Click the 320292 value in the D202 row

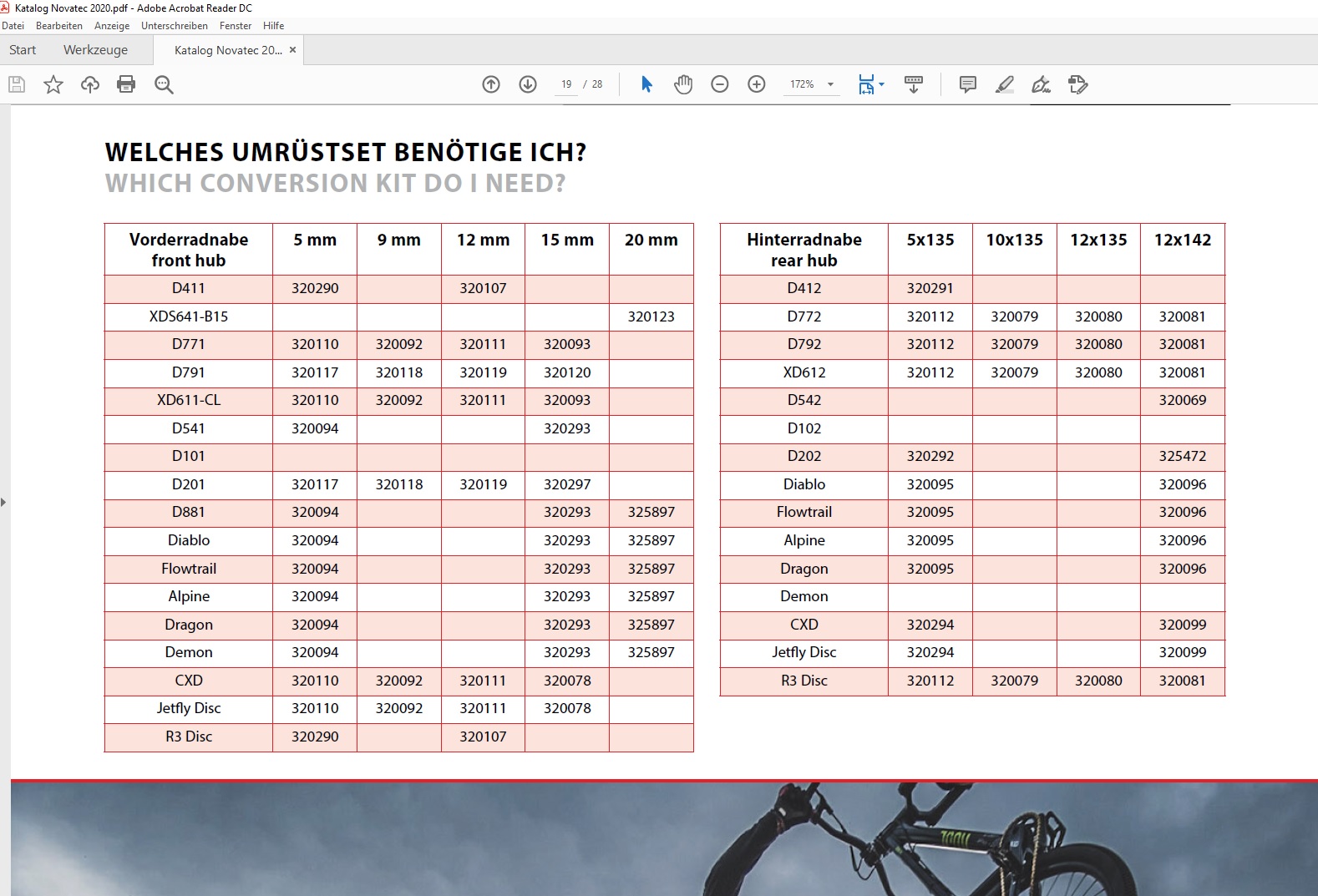pyautogui.click(x=930, y=456)
